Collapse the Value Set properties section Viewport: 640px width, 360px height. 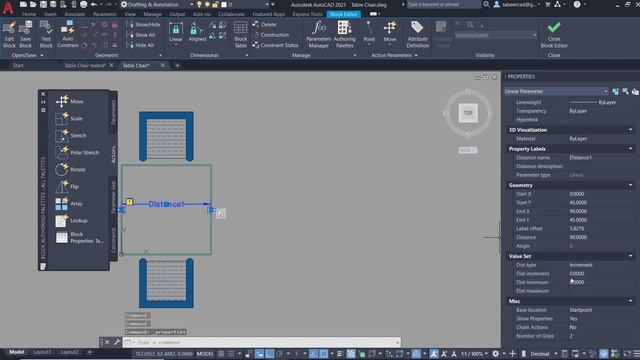click(x=630, y=256)
